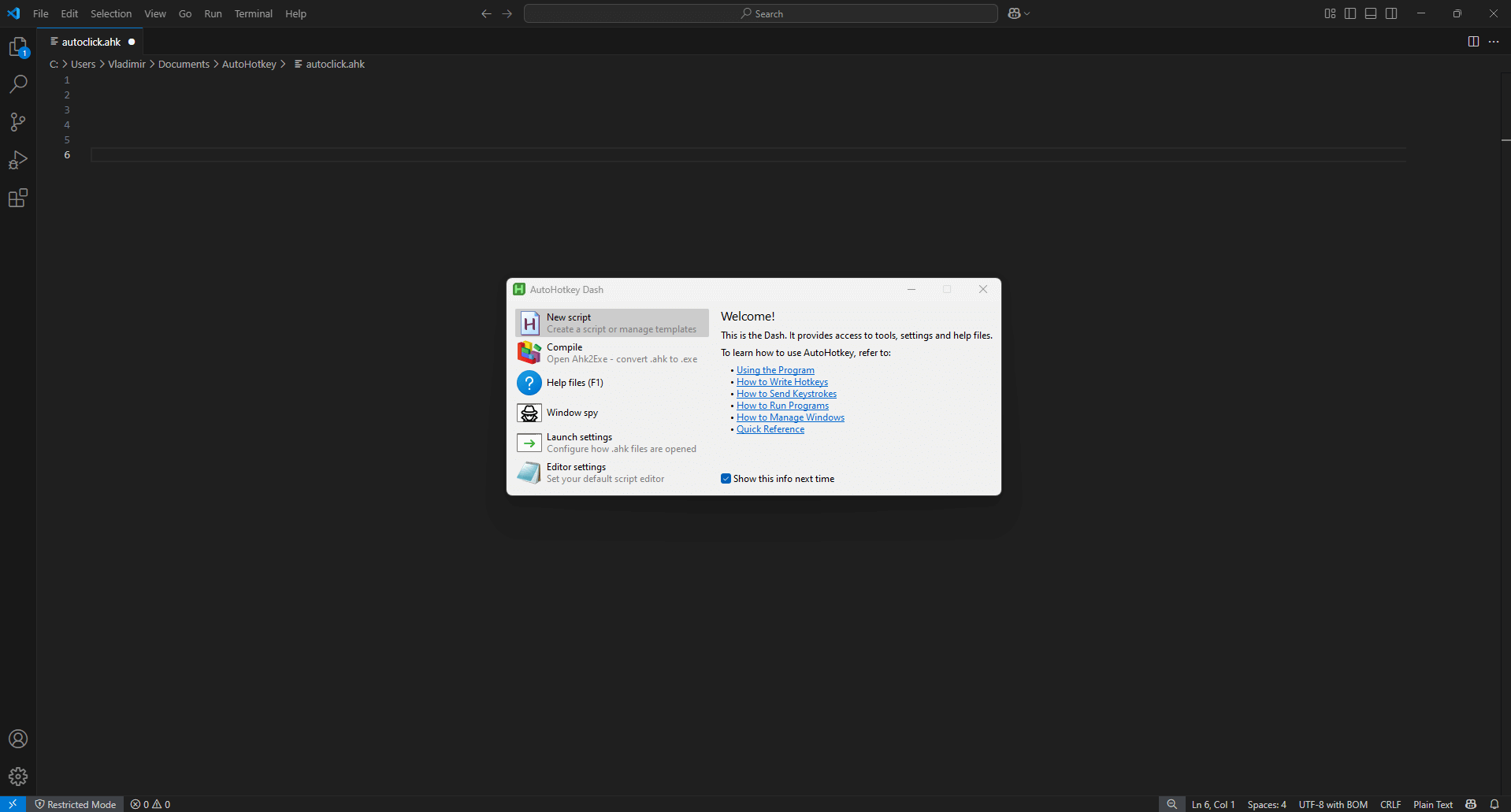The image size is (1511, 812).
Task: Click the zoom out icon in status bar
Action: click(1171, 804)
